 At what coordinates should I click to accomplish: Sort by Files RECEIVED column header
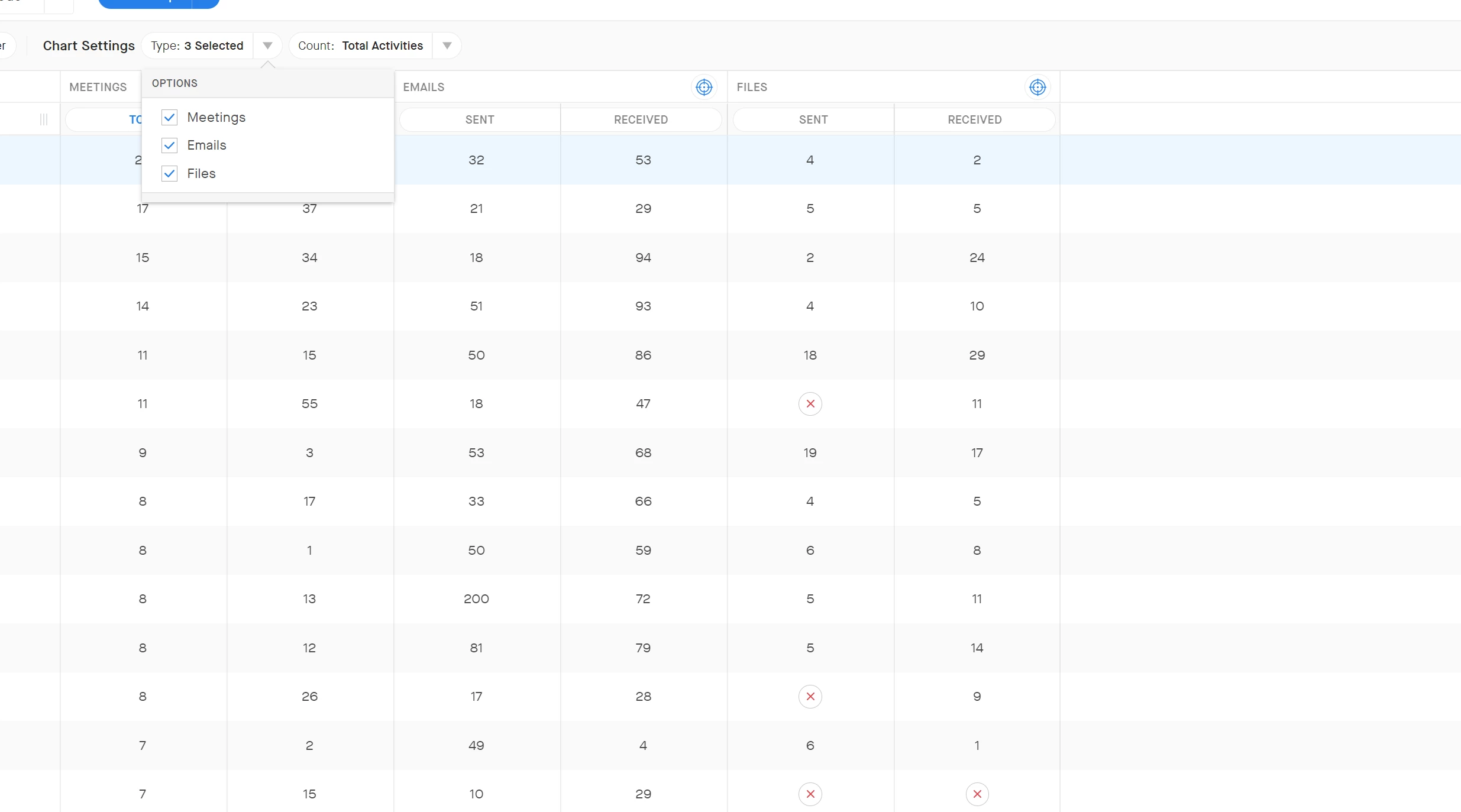pyautogui.click(x=974, y=119)
